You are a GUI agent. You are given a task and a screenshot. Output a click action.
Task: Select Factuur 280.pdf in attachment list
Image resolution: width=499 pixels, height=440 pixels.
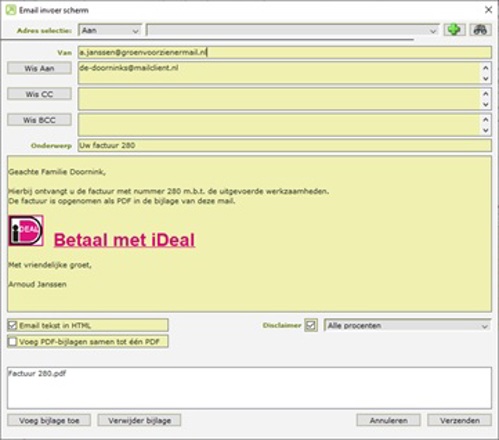click(37, 373)
